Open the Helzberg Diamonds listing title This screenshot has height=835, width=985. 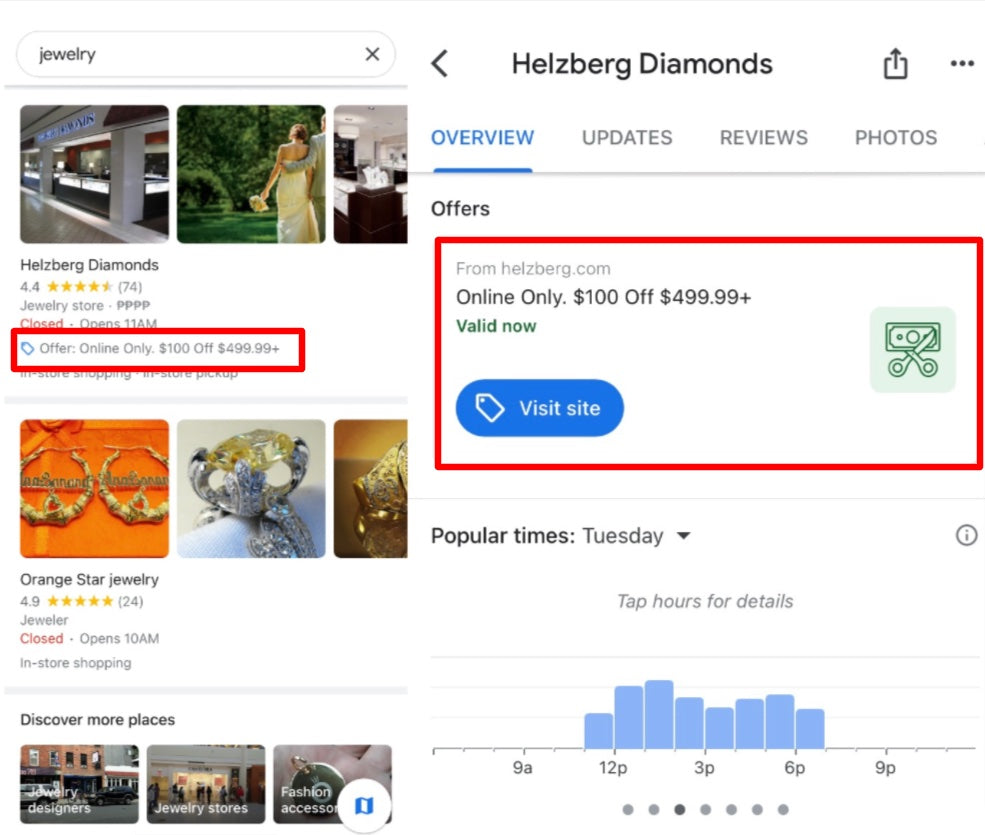pos(89,265)
